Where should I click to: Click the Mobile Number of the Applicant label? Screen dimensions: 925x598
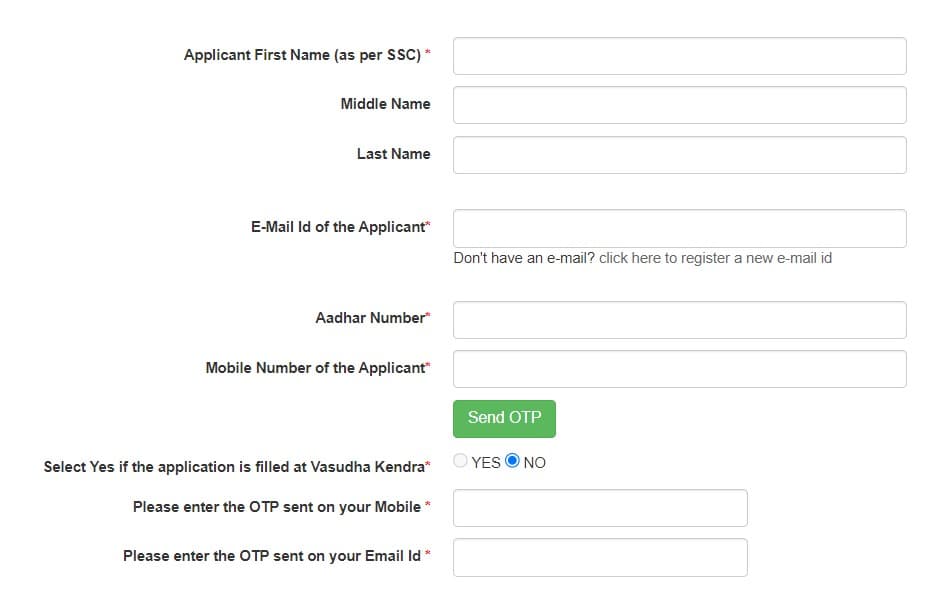tap(315, 368)
